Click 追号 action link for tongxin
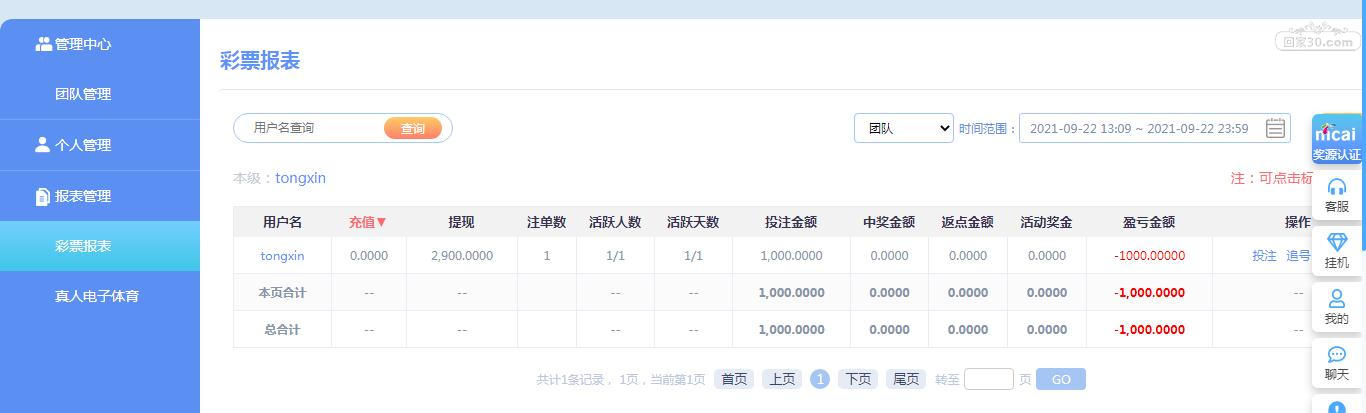Screen dimensions: 1366x413 pyautogui.click(x=1298, y=255)
